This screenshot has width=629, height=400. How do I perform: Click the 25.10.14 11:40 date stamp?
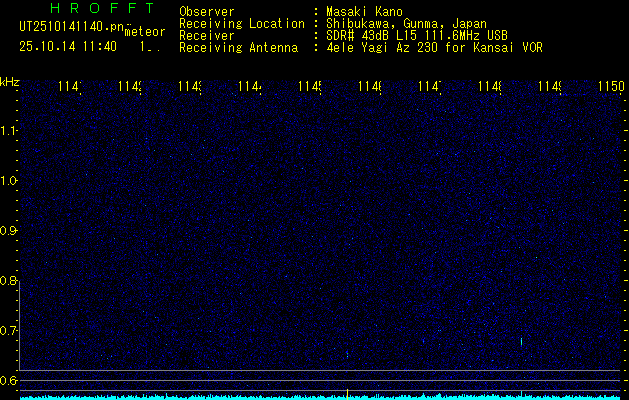(67, 46)
